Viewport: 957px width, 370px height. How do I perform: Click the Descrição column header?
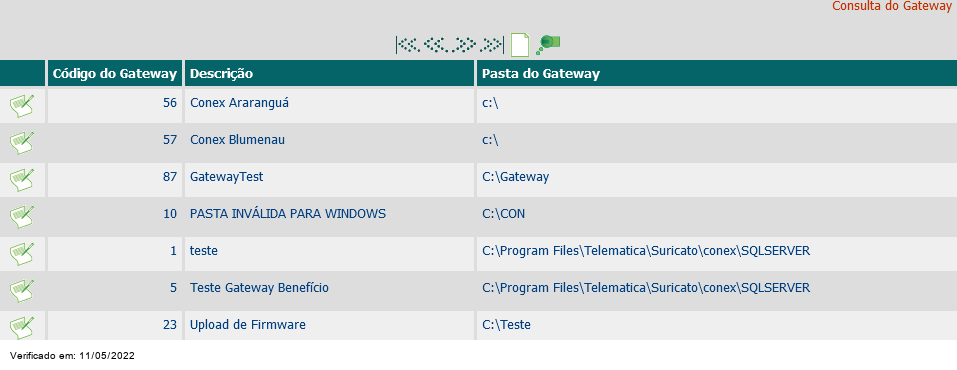coord(222,74)
